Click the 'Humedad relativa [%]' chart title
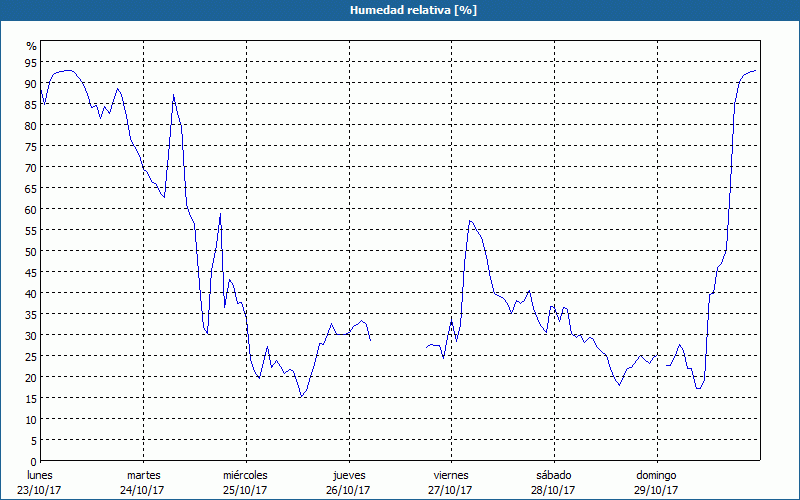The height and width of the screenshot is (500, 800). 399,10
